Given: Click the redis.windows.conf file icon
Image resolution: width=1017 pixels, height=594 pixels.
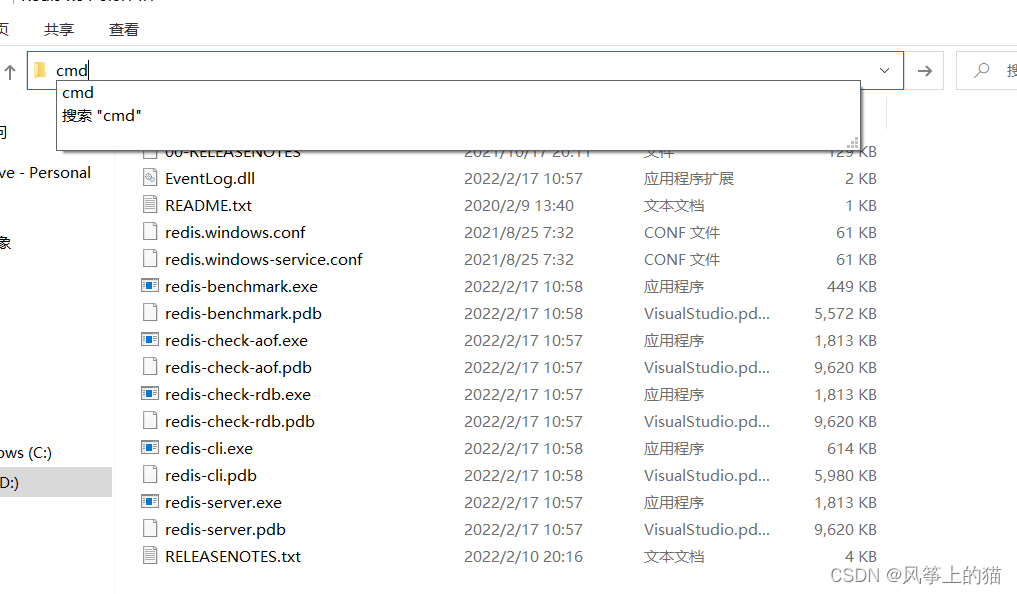Looking at the screenshot, I should (x=150, y=232).
